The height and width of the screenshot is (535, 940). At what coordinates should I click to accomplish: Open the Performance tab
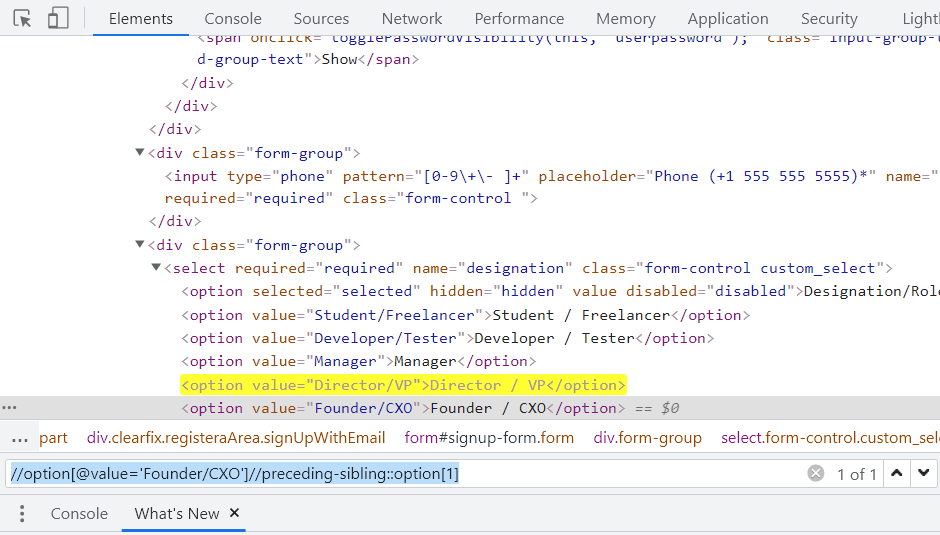(519, 19)
